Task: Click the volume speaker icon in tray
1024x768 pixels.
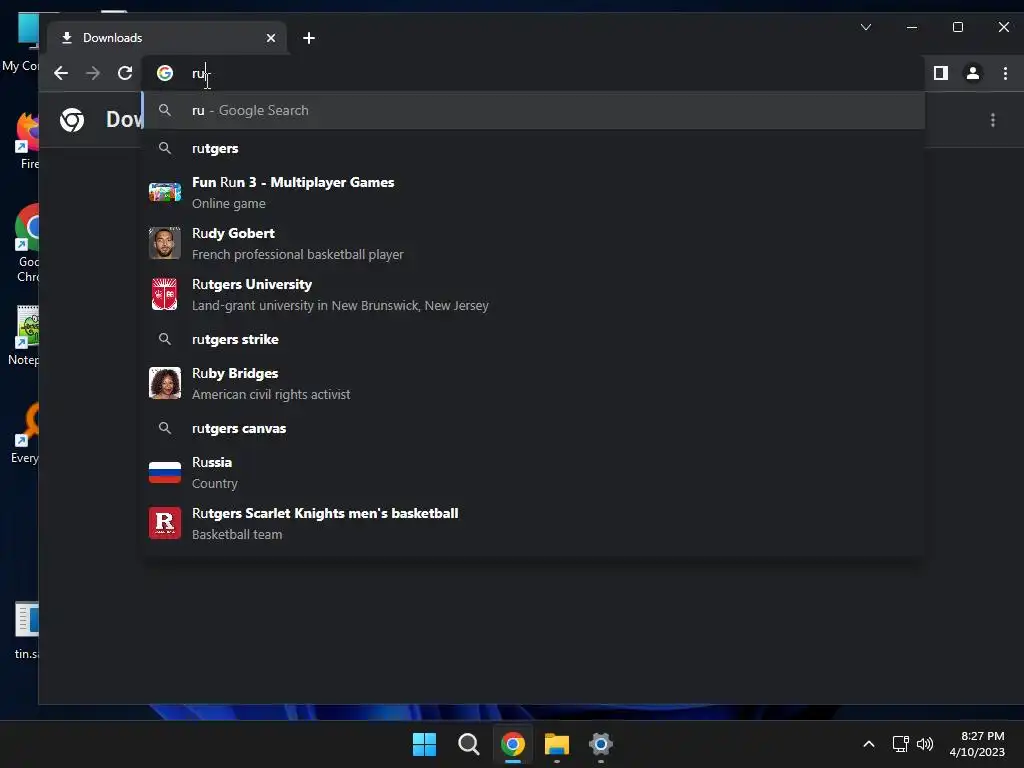Action: pos(925,744)
